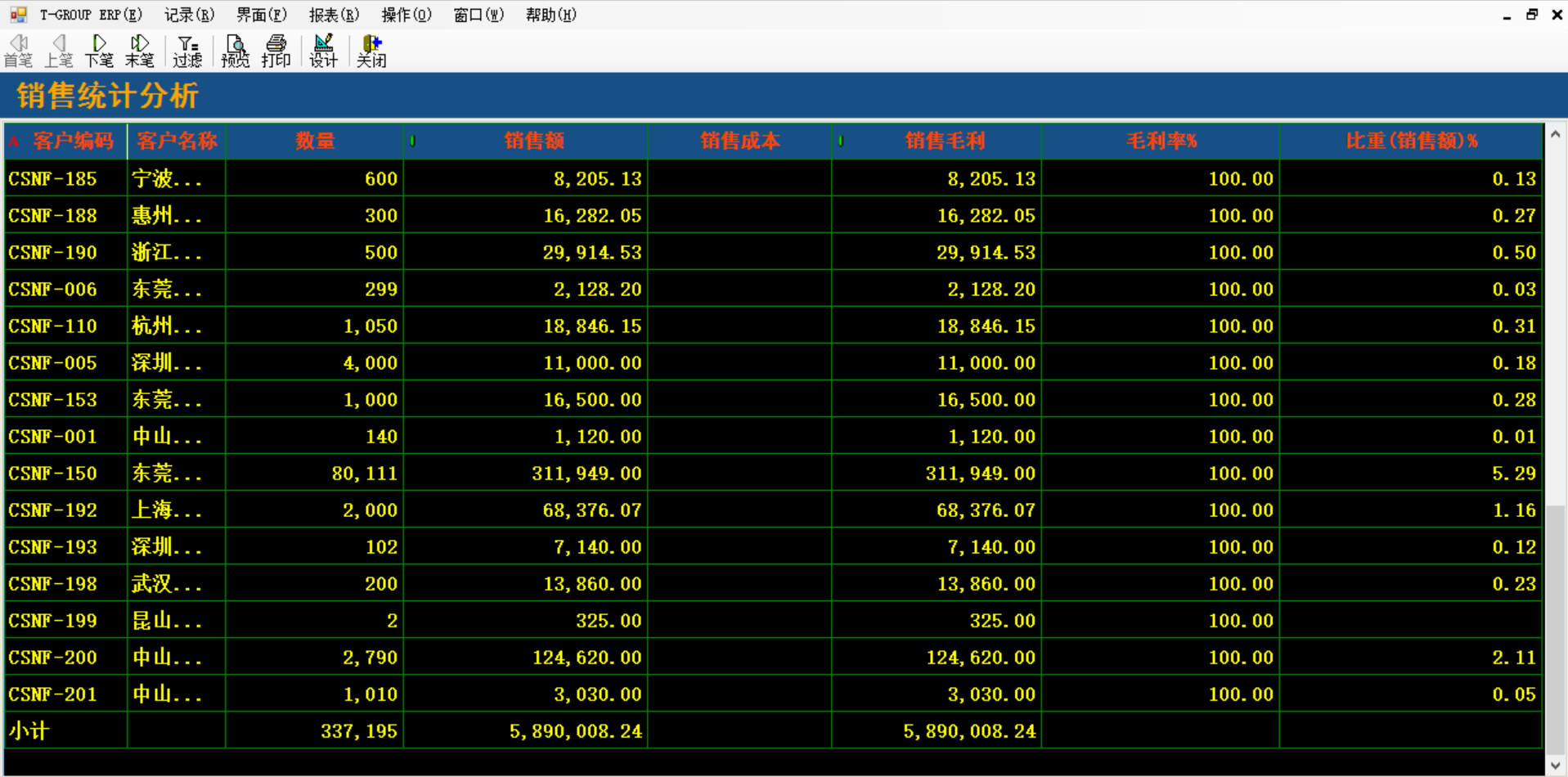Select customer code CSNF-188
Screen dimensions: 1568x777
pos(52,216)
